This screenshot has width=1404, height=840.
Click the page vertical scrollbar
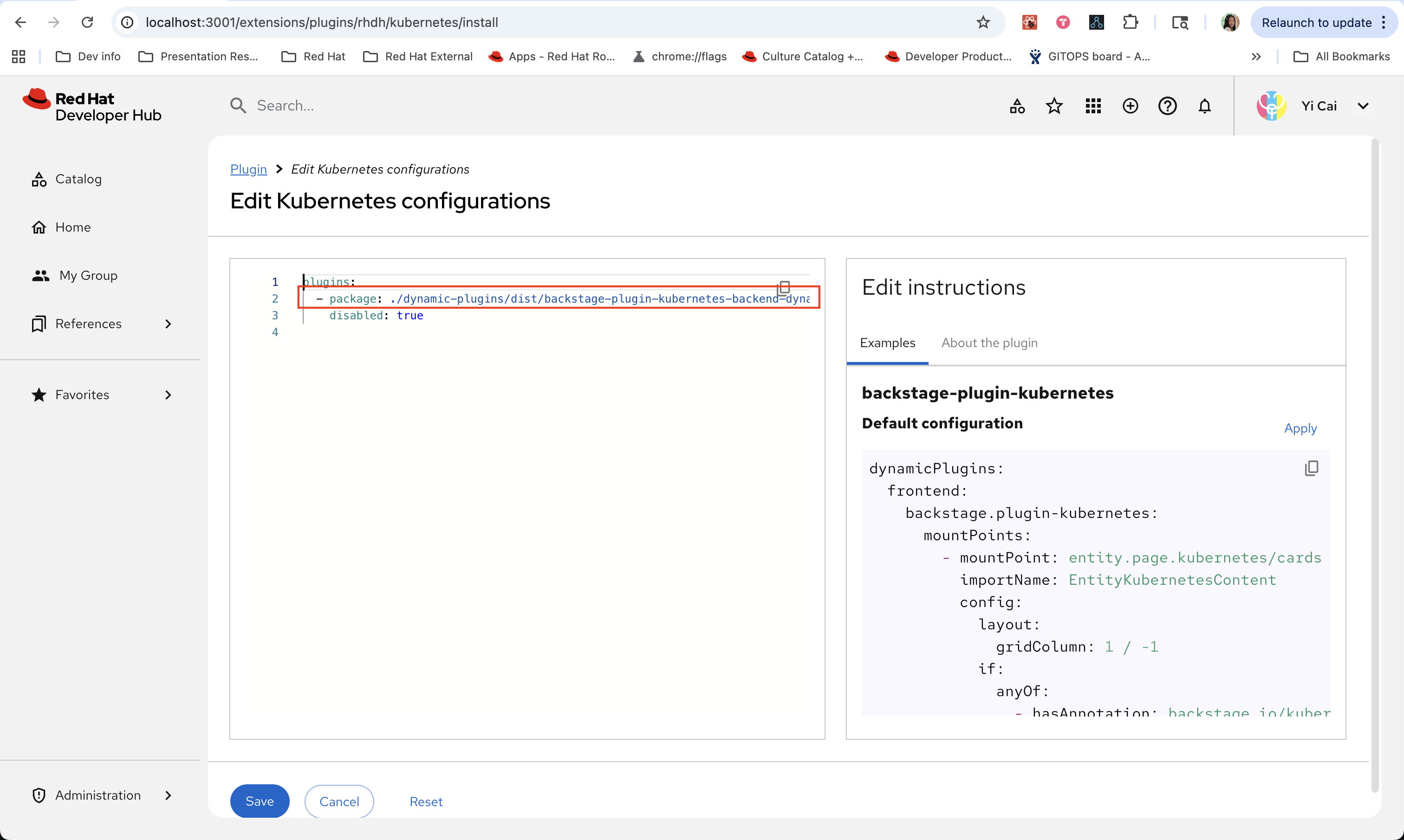point(1375,464)
